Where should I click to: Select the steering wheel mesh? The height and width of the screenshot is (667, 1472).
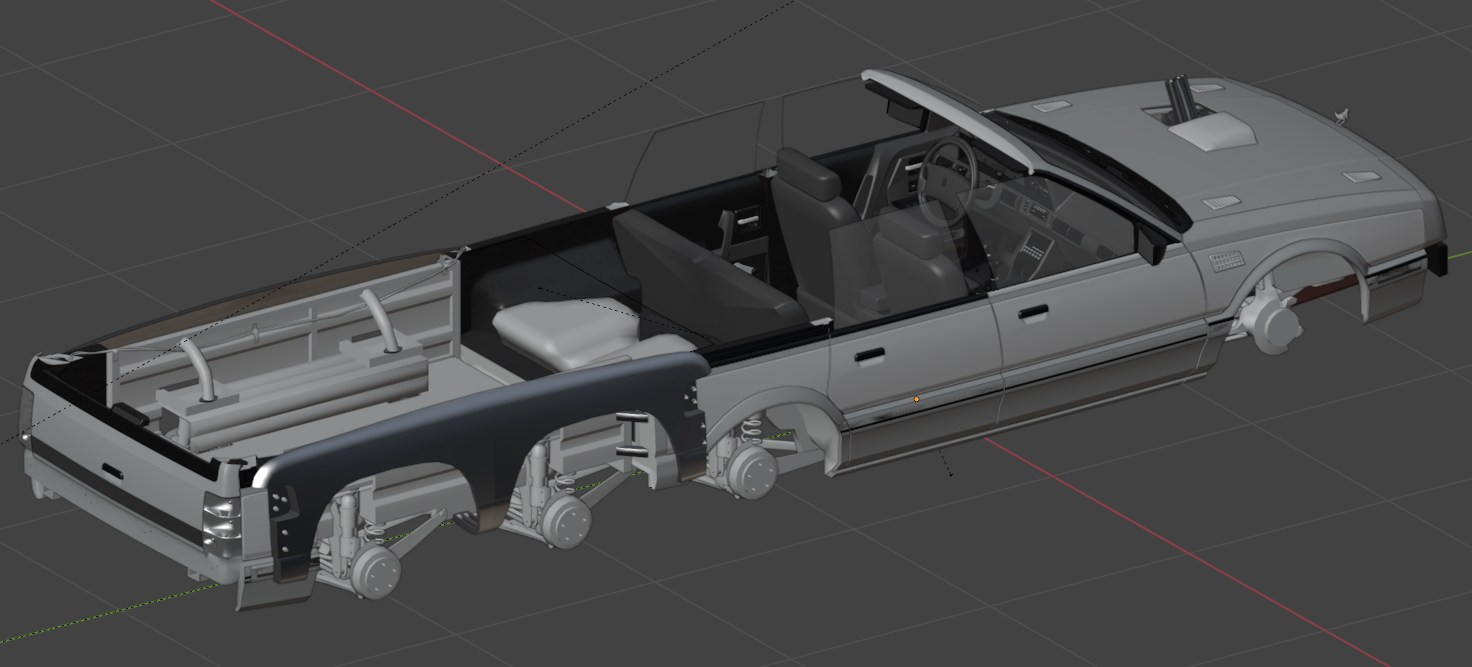[x=947, y=179]
